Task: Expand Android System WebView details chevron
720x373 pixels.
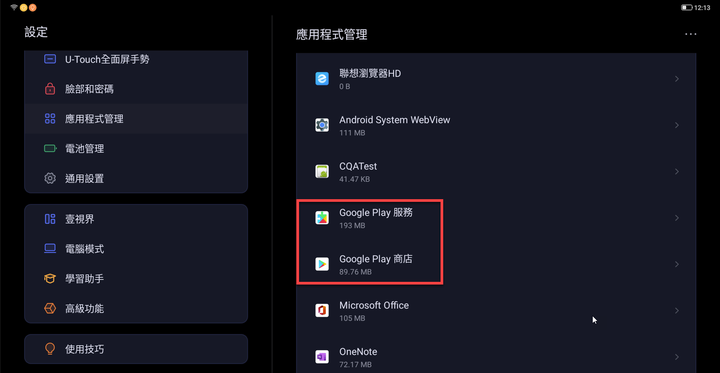Action: pyautogui.click(x=677, y=125)
